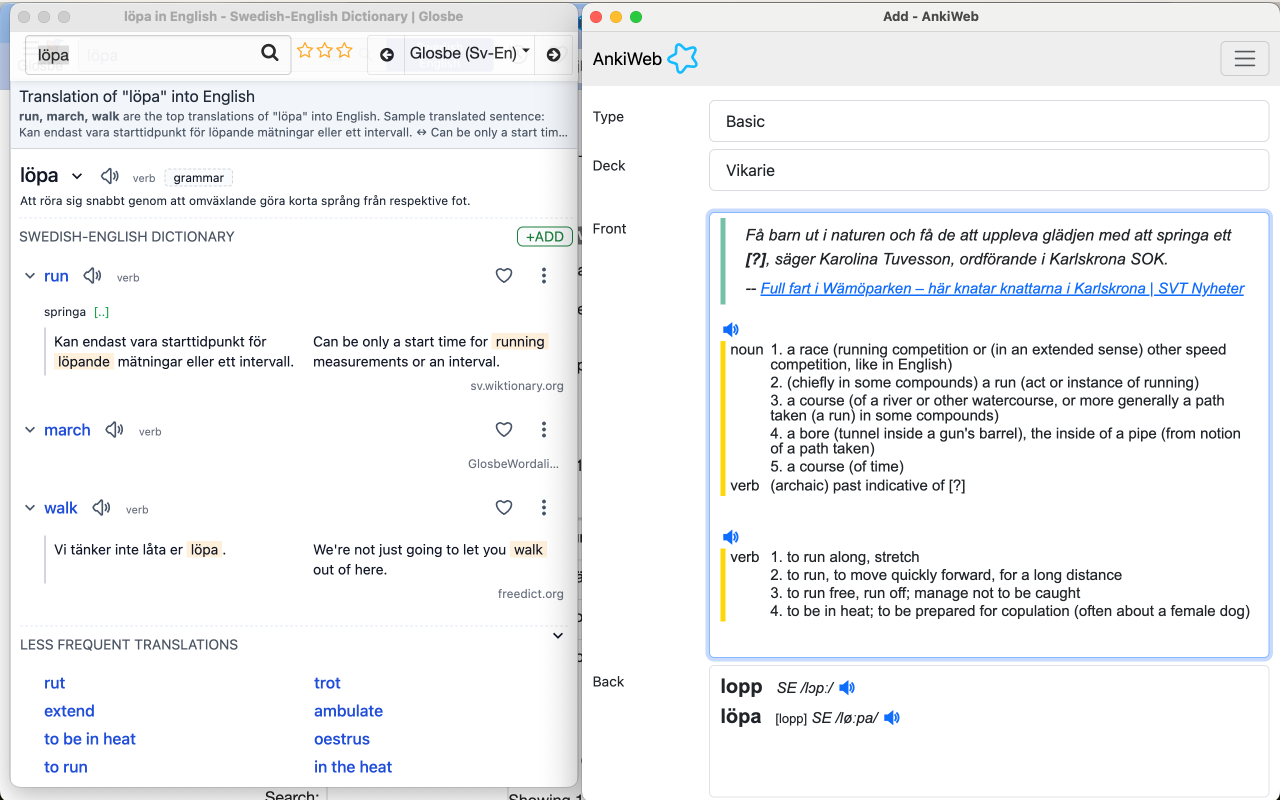
Task: Go to previous dictionary with left arrow
Action: (387, 54)
